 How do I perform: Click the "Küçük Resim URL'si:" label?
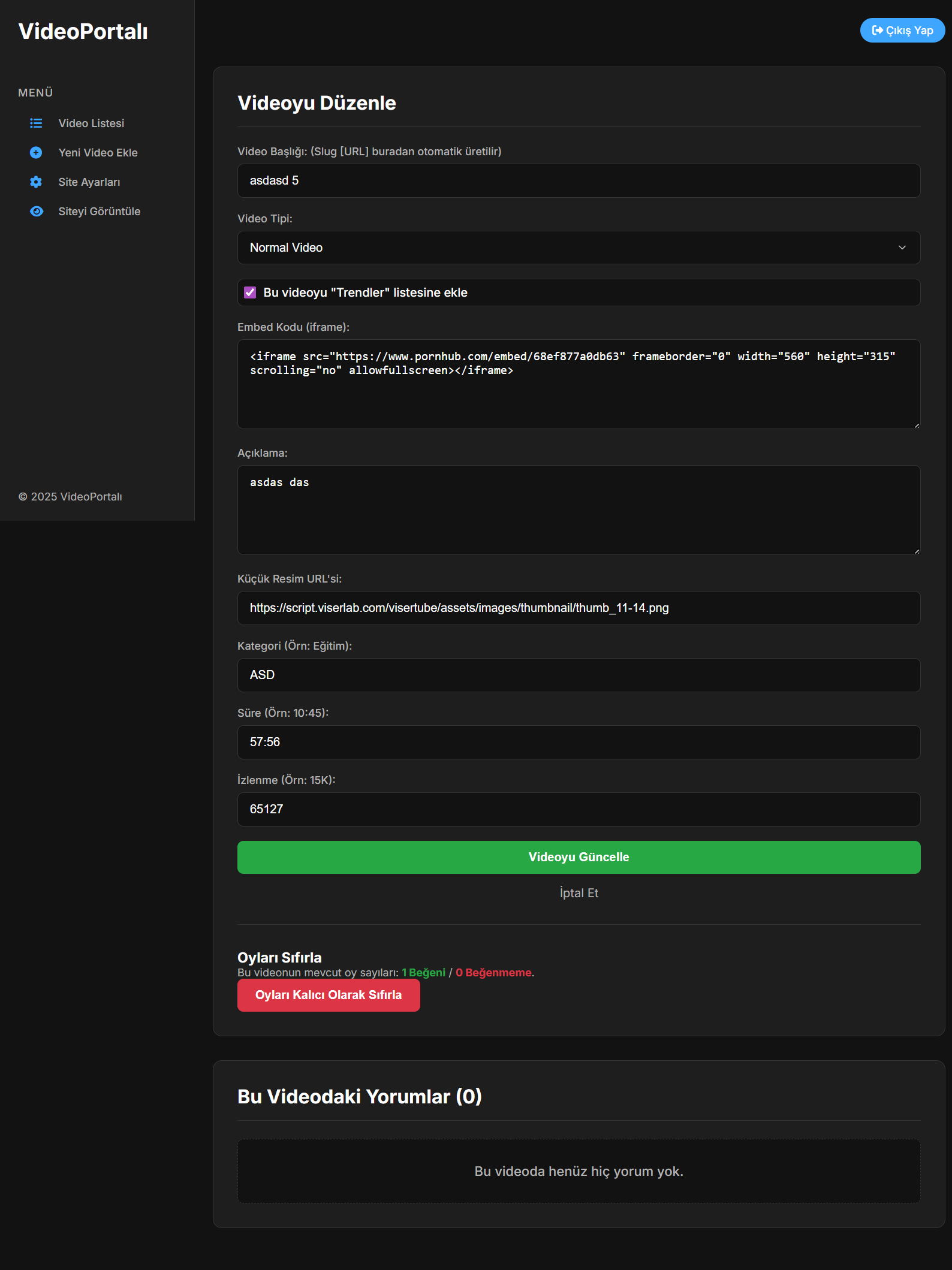pos(290,579)
